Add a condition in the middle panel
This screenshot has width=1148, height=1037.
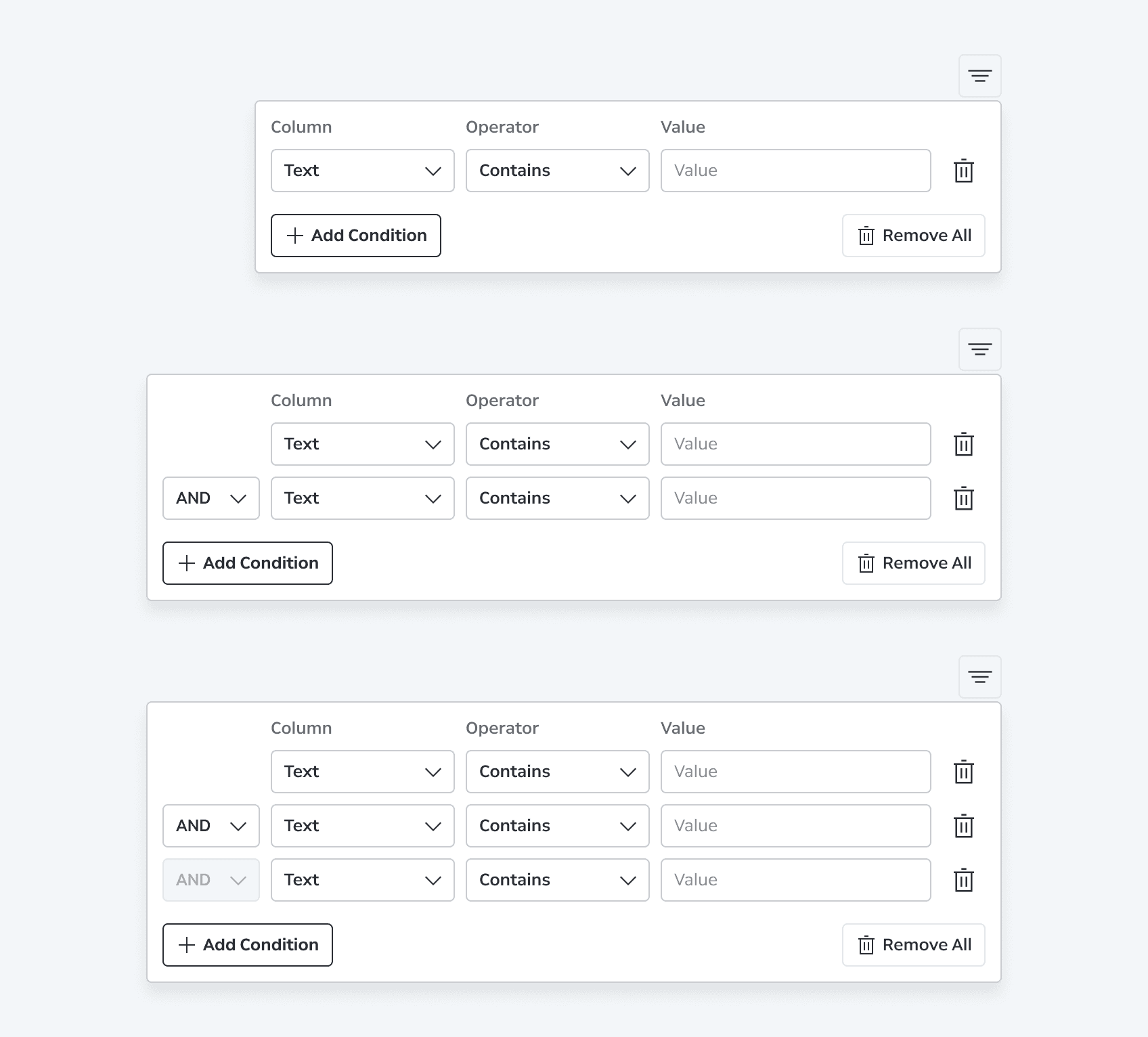point(248,563)
